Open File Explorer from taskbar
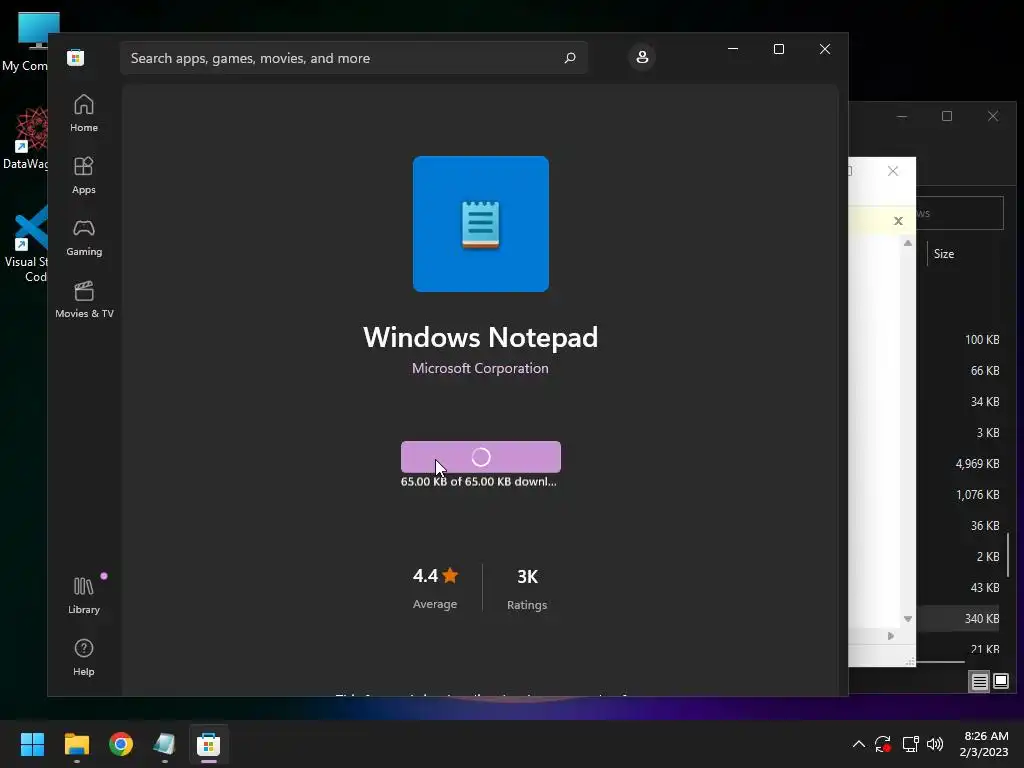Viewport: 1024px width, 768px height. [76, 744]
